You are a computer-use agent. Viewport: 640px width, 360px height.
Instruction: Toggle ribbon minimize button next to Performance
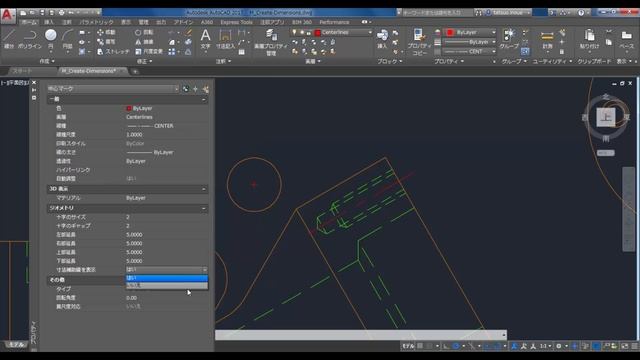[364, 22]
